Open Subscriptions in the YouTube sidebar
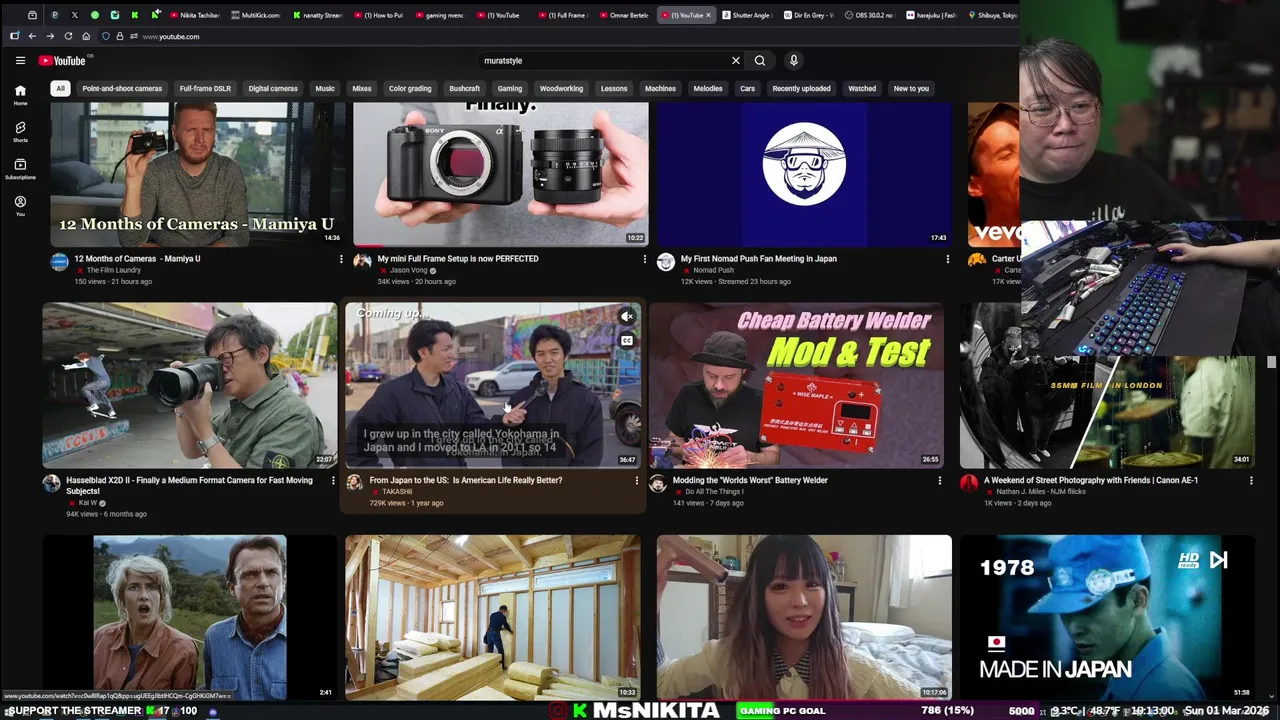Viewport: 1280px width, 720px height. click(x=20, y=169)
